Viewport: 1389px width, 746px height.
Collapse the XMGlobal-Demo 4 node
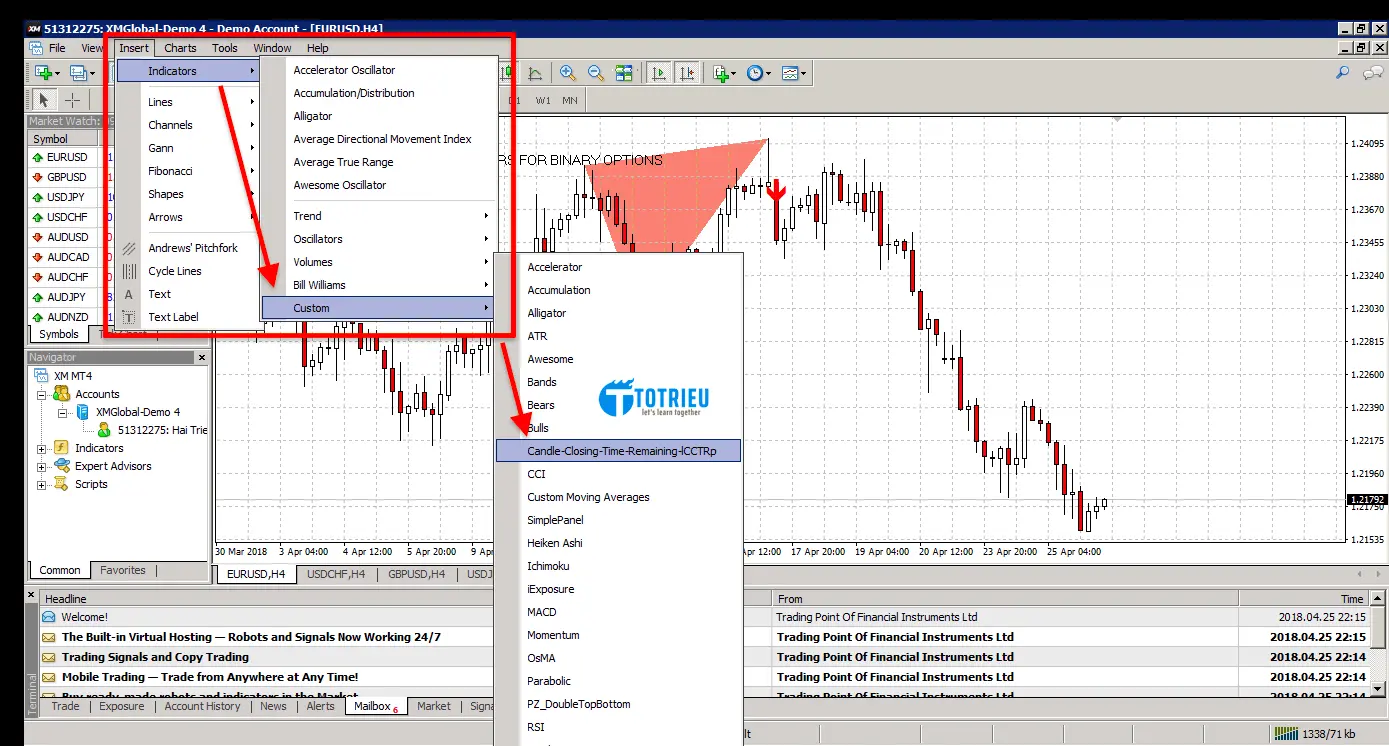click(62, 412)
